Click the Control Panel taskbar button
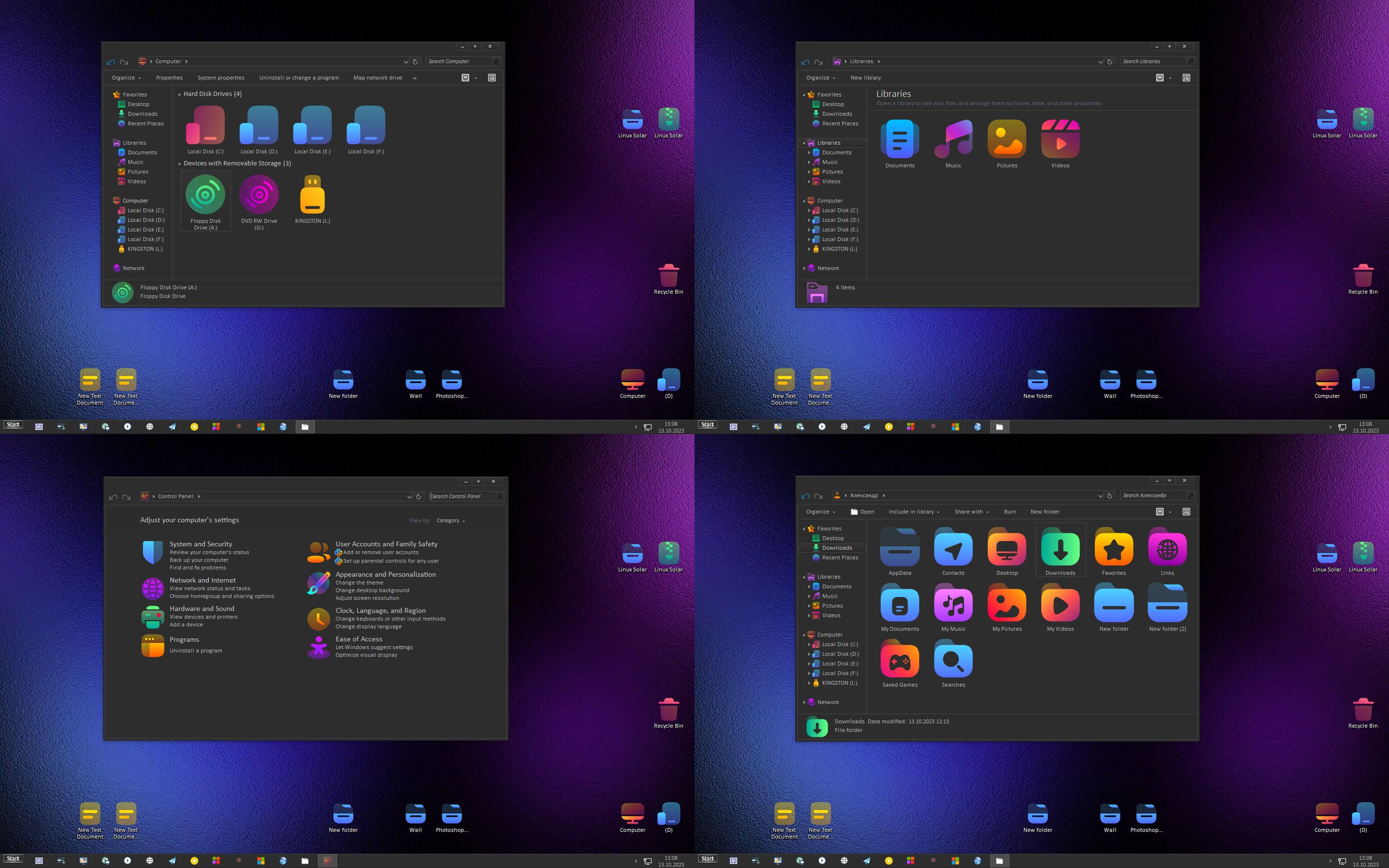1389x868 pixels. coord(327,861)
